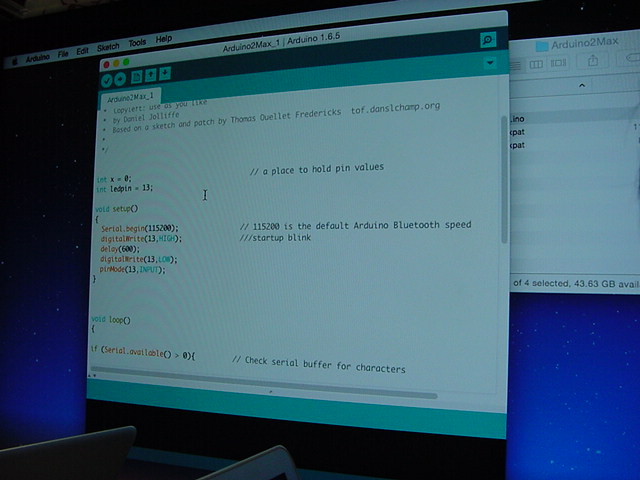Viewport: 640px width, 480px height.
Task: Click the Finder Share icon
Action: (593, 61)
